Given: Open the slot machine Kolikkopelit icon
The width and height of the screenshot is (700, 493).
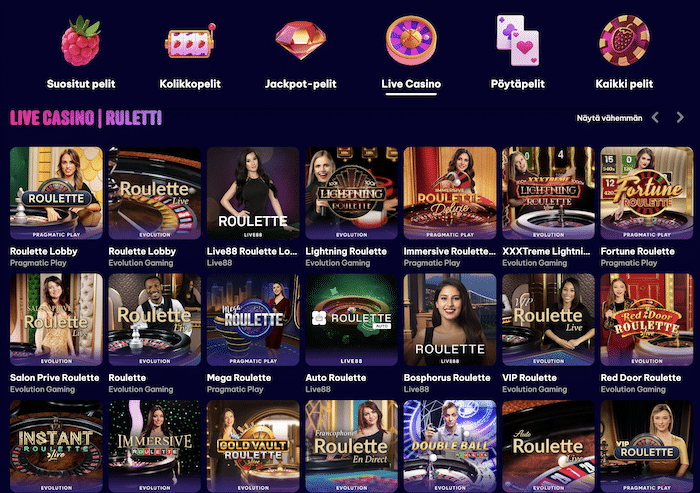Looking at the screenshot, I should (x=190, y=41).
